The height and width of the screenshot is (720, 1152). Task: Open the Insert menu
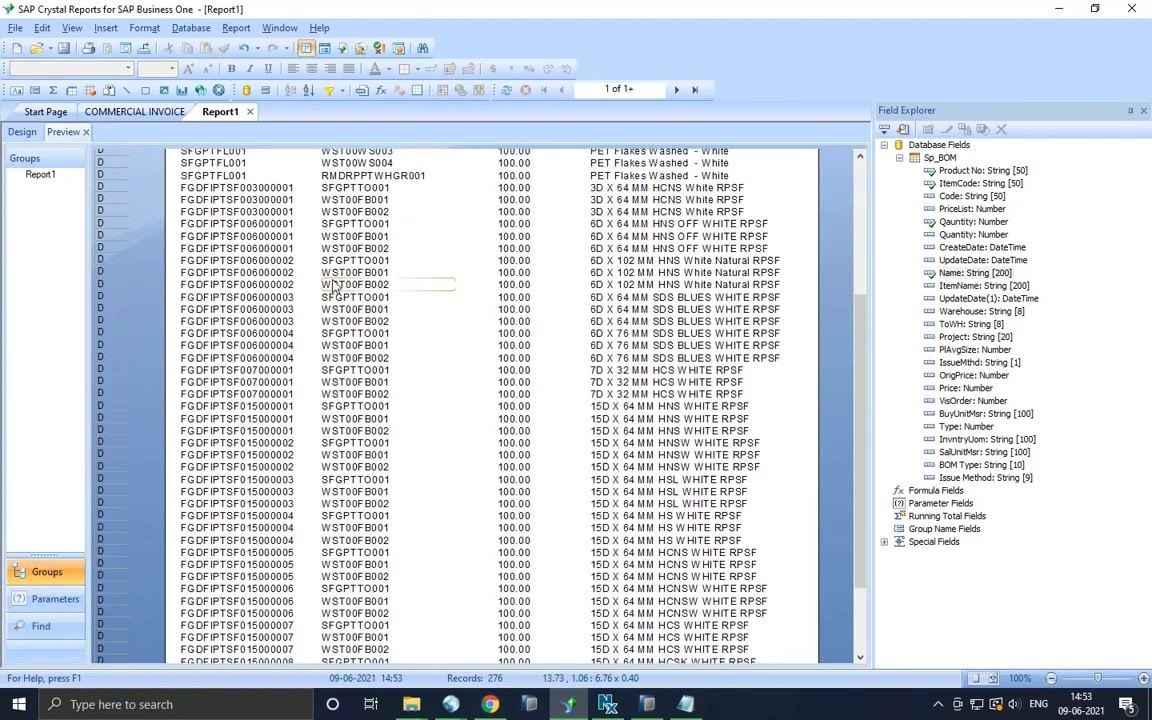point(106,28)
